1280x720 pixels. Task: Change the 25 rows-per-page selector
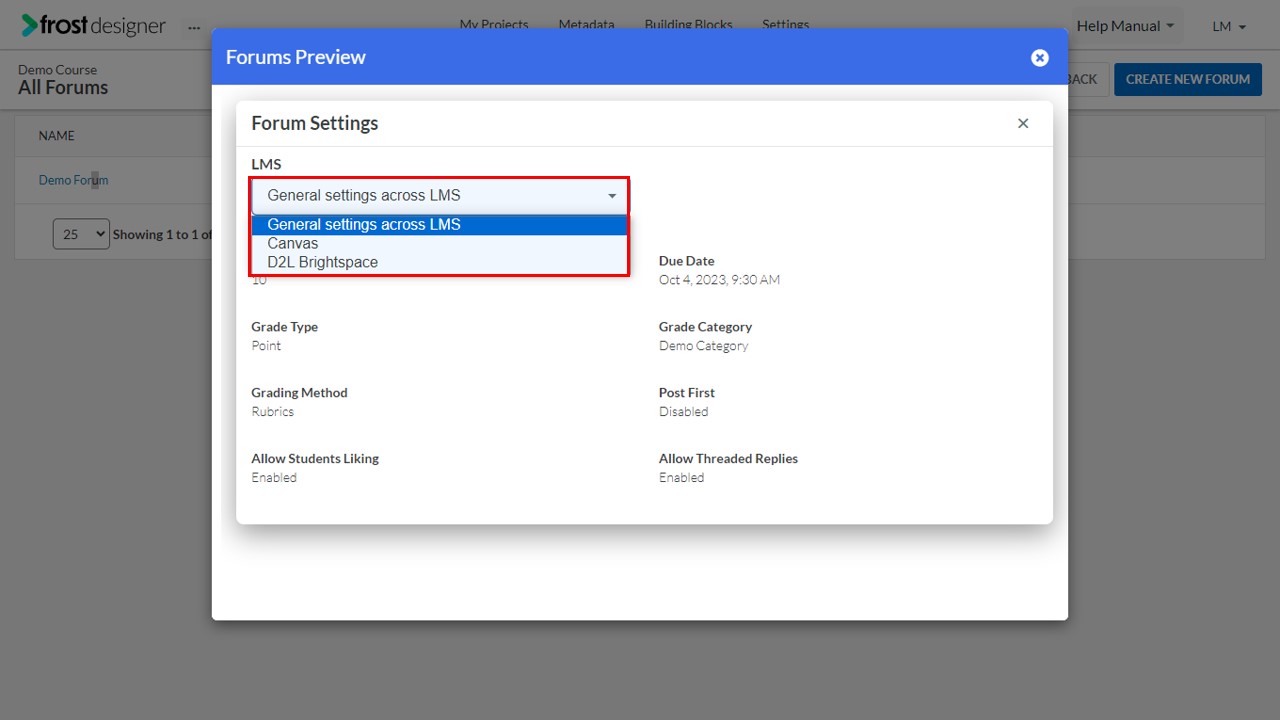click(x=81, y=234)
